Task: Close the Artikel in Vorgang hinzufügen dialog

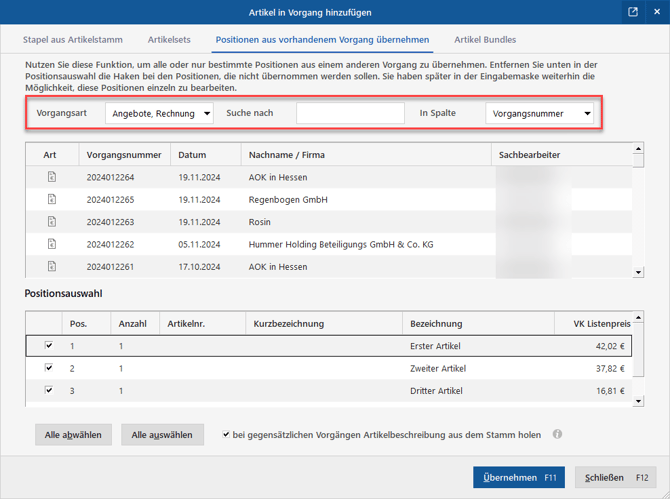Action: (x=657, y=12)
